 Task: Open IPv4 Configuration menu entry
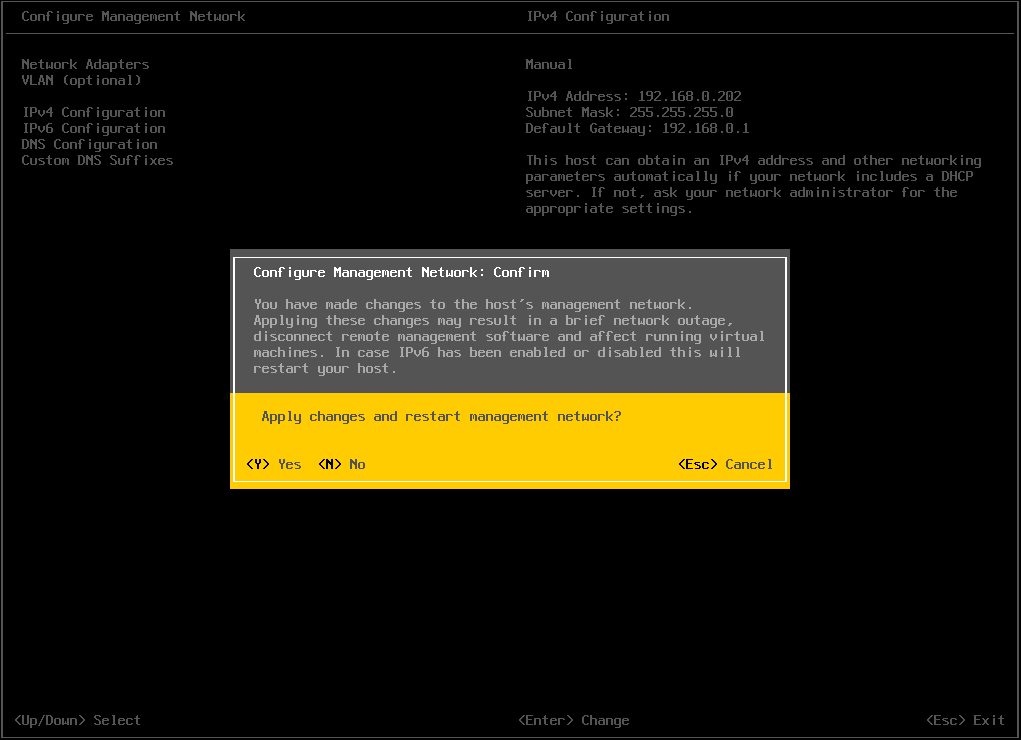tap(94, 113)
